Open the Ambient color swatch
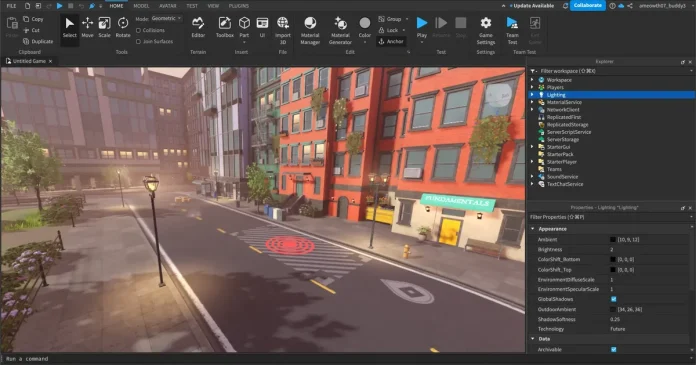Screen dimensions: 696x365 coord(613,240)
